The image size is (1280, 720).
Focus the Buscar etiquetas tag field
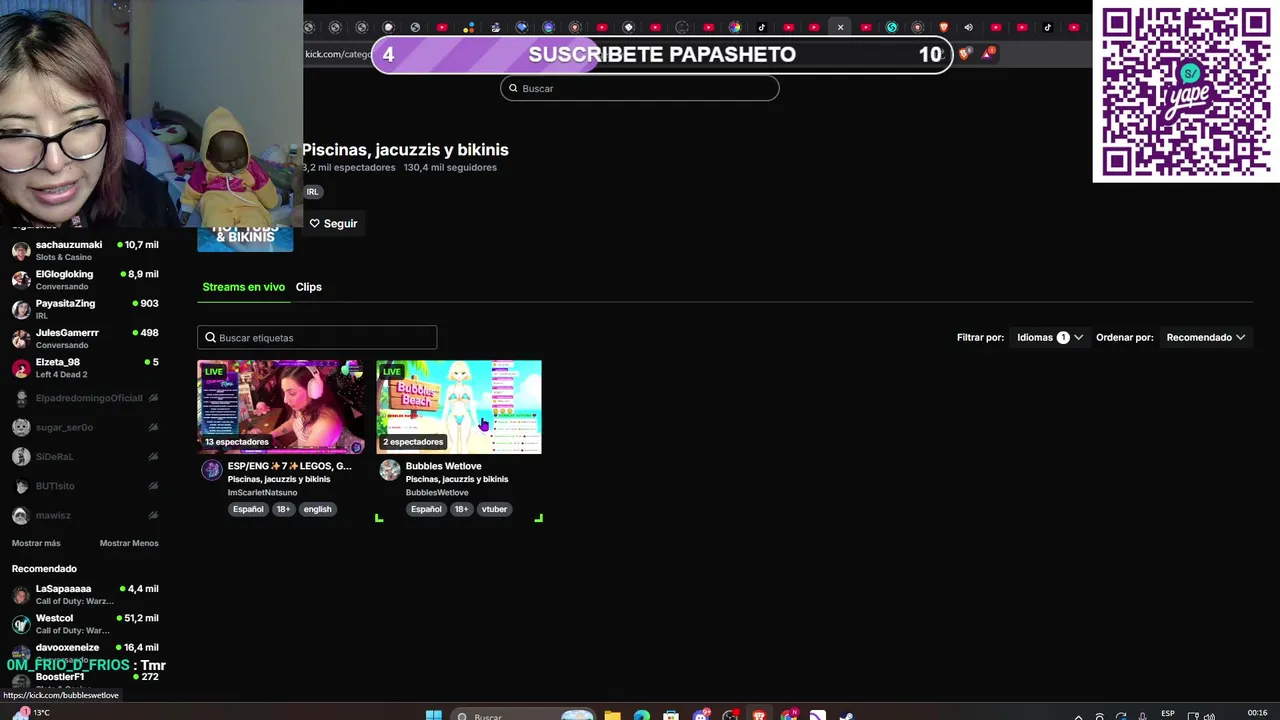(317, 337)
